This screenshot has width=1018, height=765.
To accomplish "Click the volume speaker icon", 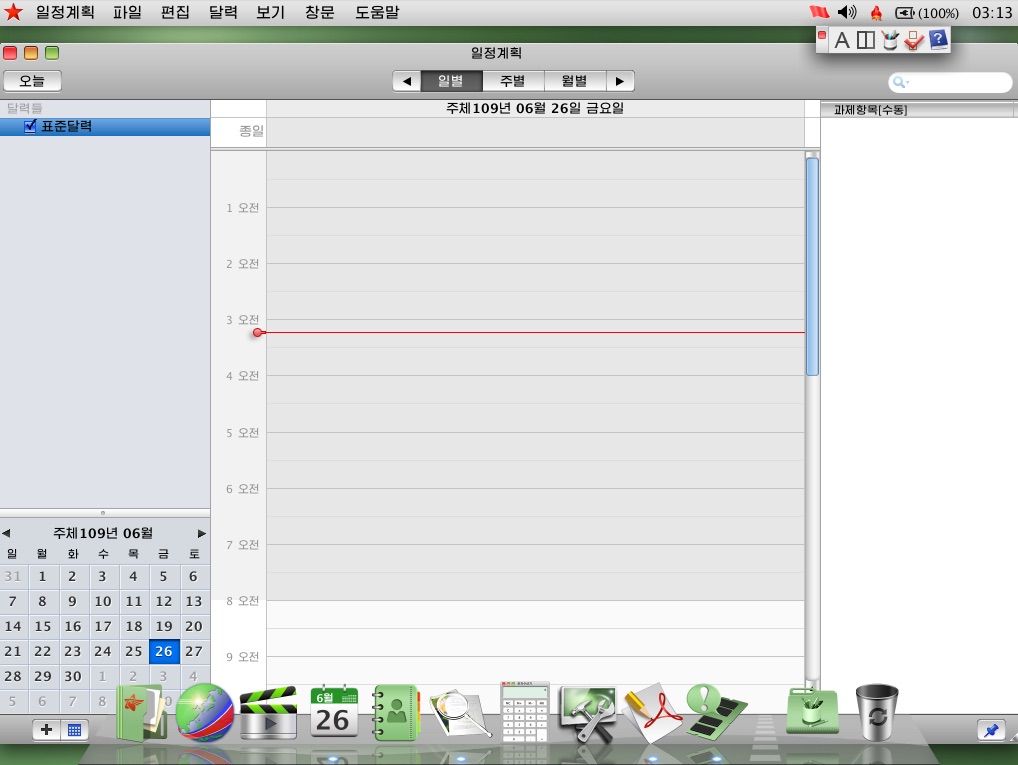I will coord(847,13).
